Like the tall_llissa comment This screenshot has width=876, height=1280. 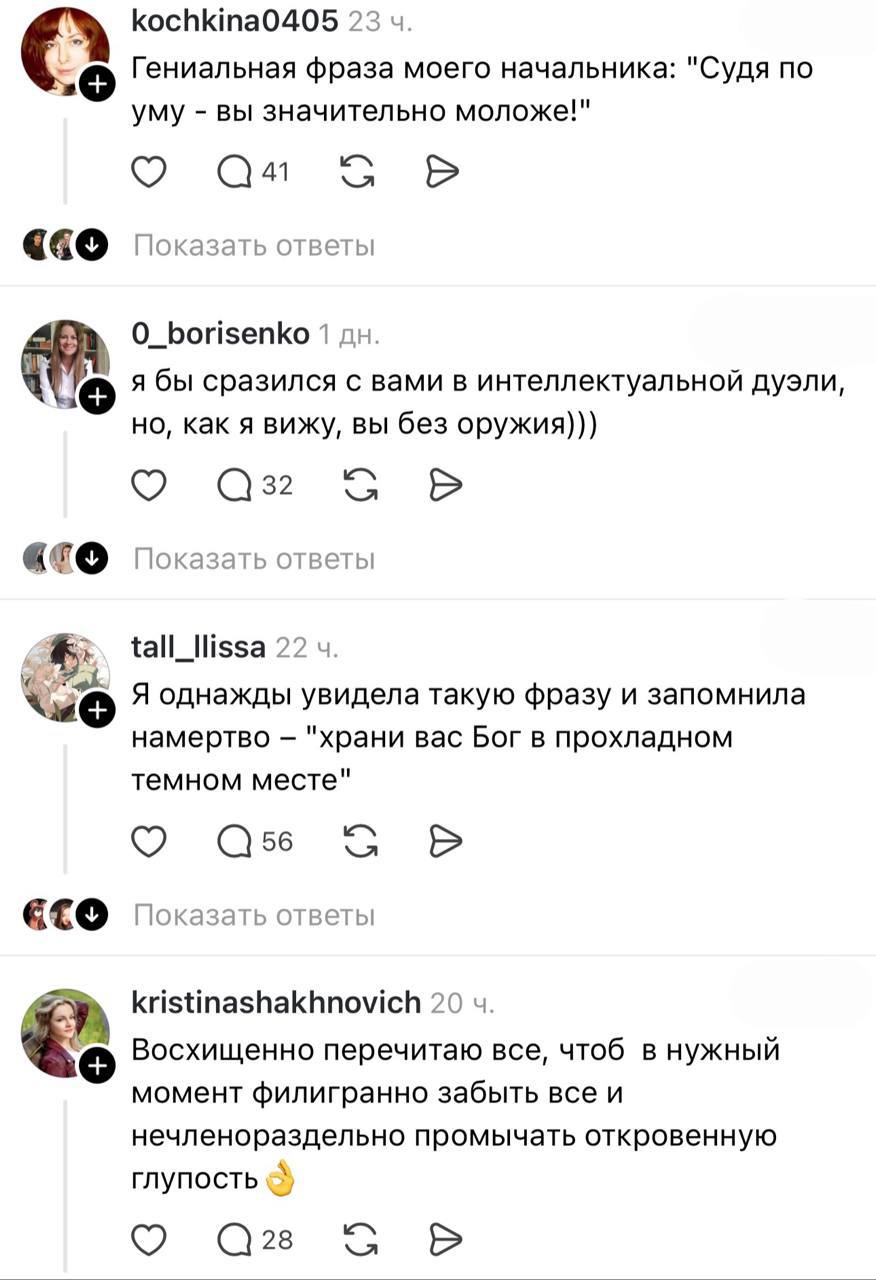pyautogui.click(x=149, y=842)
